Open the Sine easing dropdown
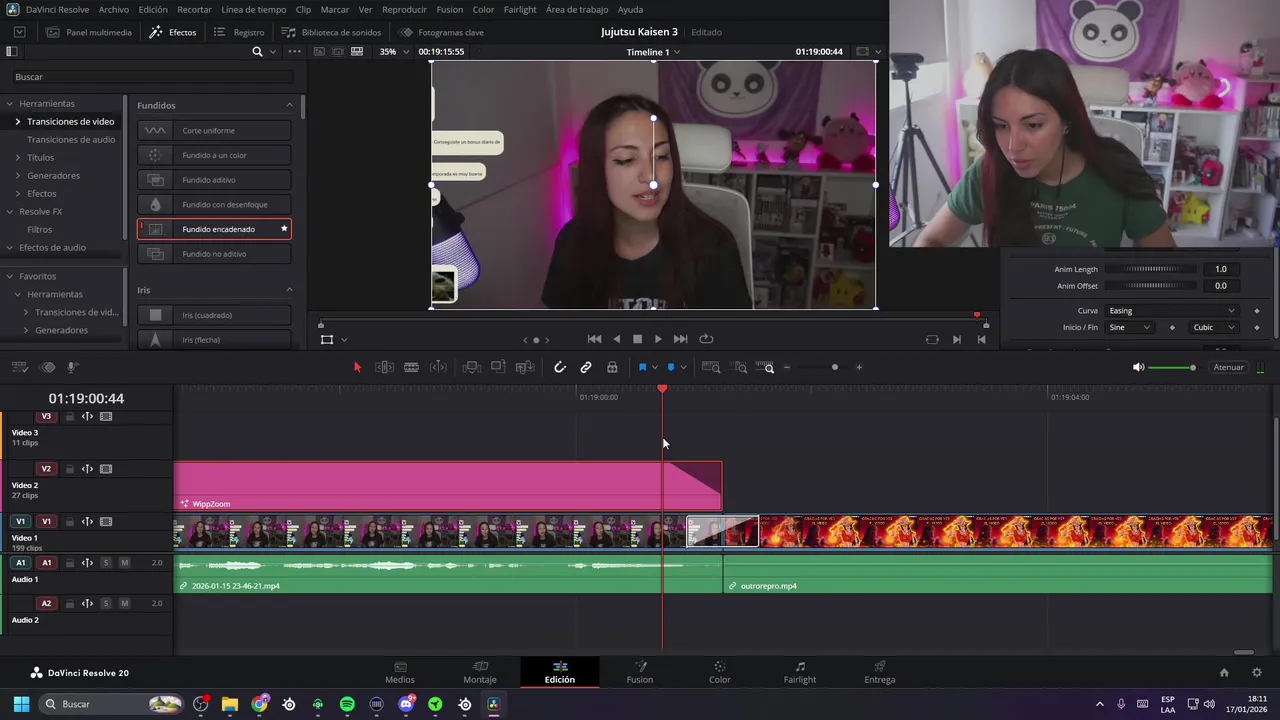The image size is (1280, 720). (1130, 327)
